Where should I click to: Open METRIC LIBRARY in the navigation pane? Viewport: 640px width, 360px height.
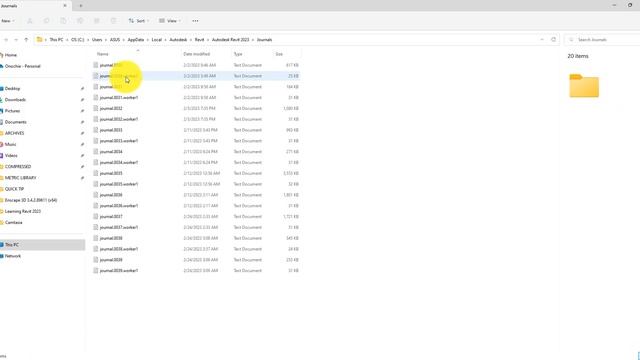click(20, 178)
